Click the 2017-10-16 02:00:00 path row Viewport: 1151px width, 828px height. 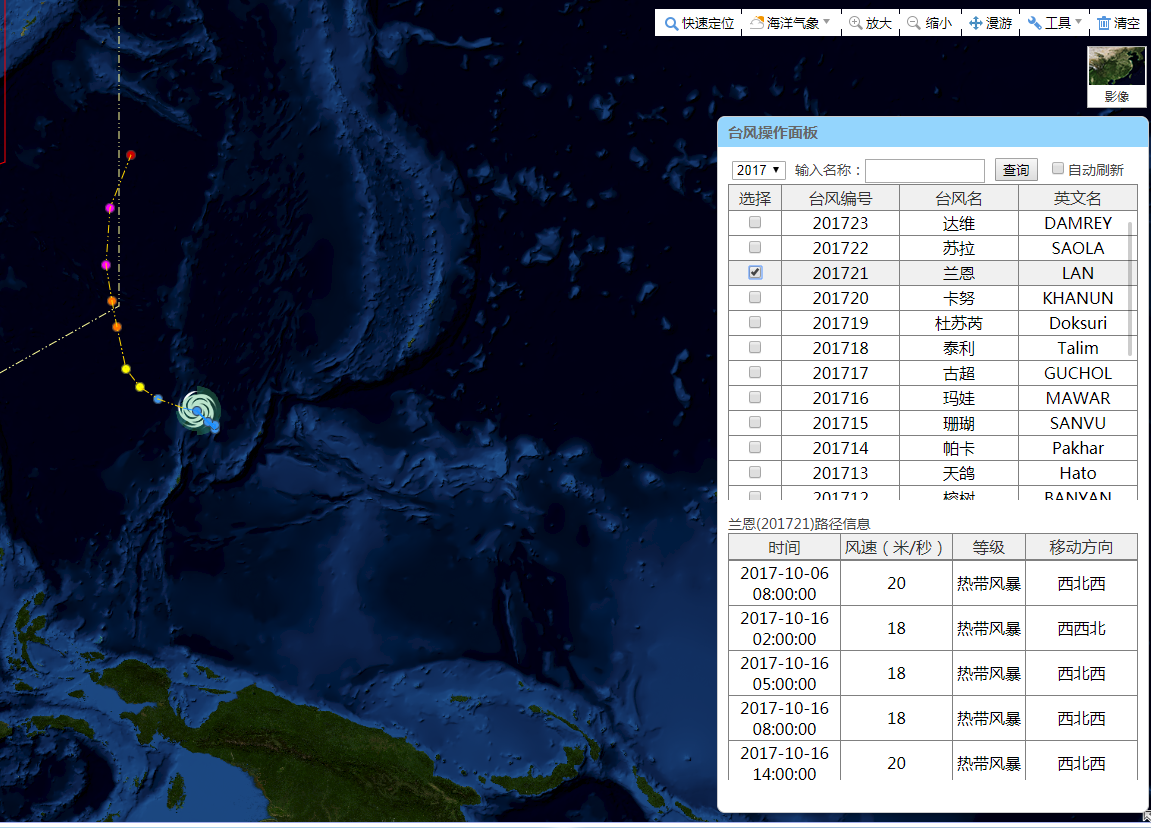click(932, 628)
